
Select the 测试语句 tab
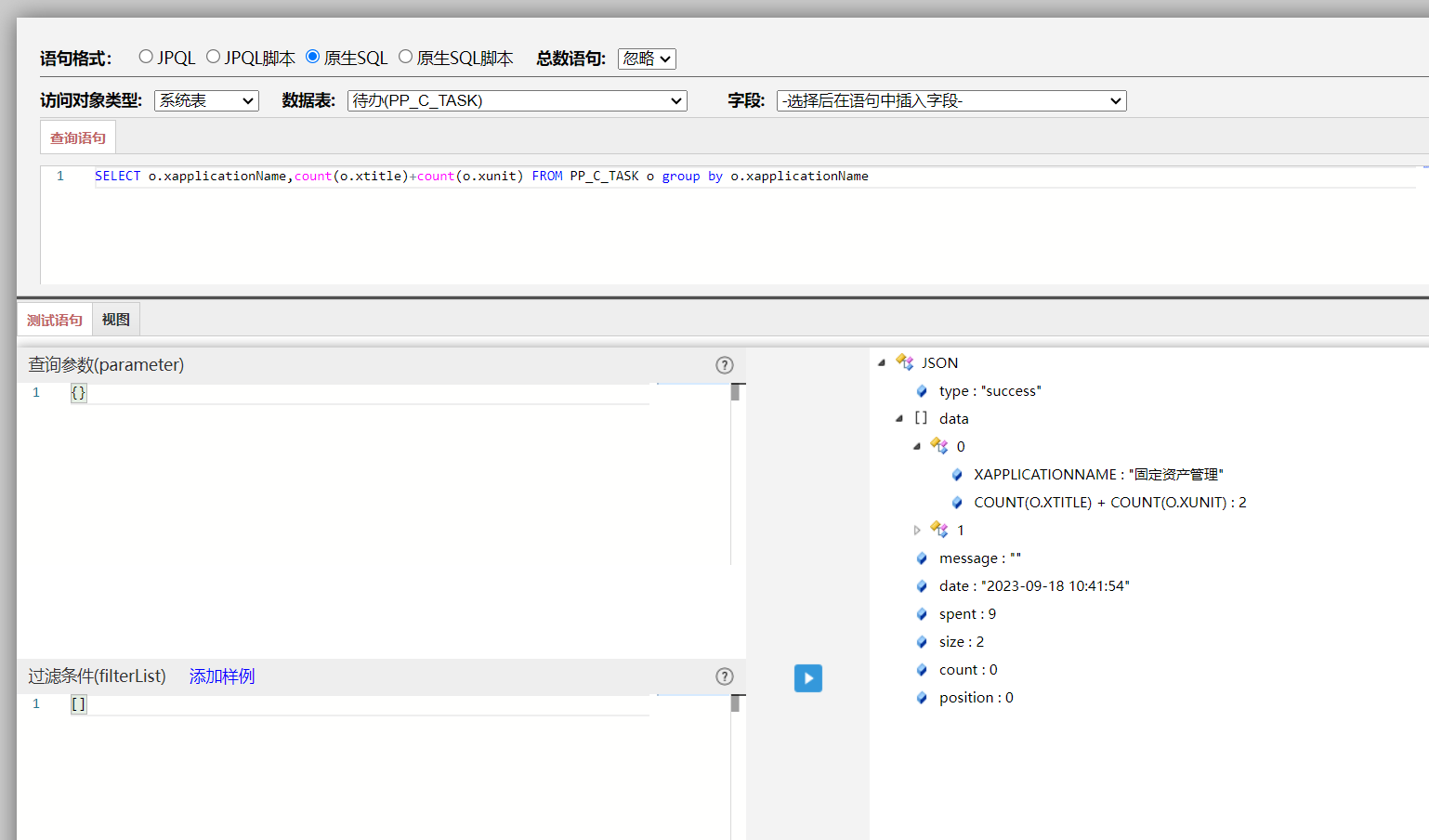tap(55, 320)
